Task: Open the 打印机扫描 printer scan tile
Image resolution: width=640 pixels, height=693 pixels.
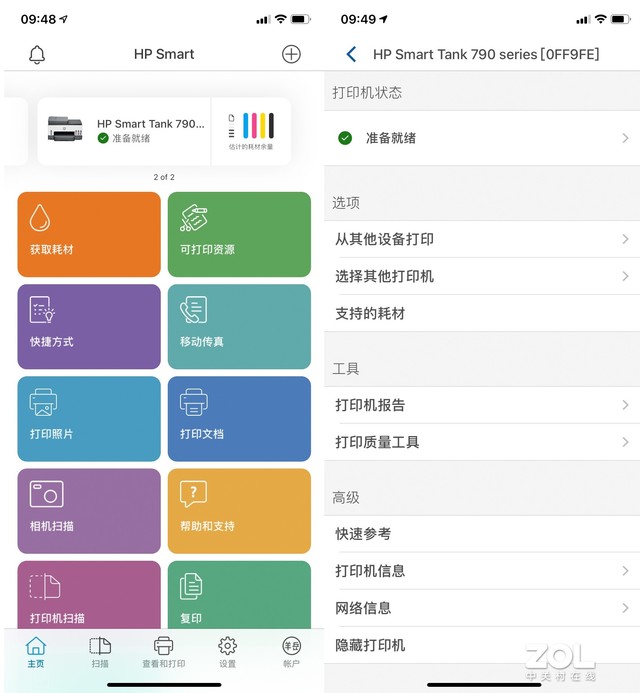Action: point(89,595)
